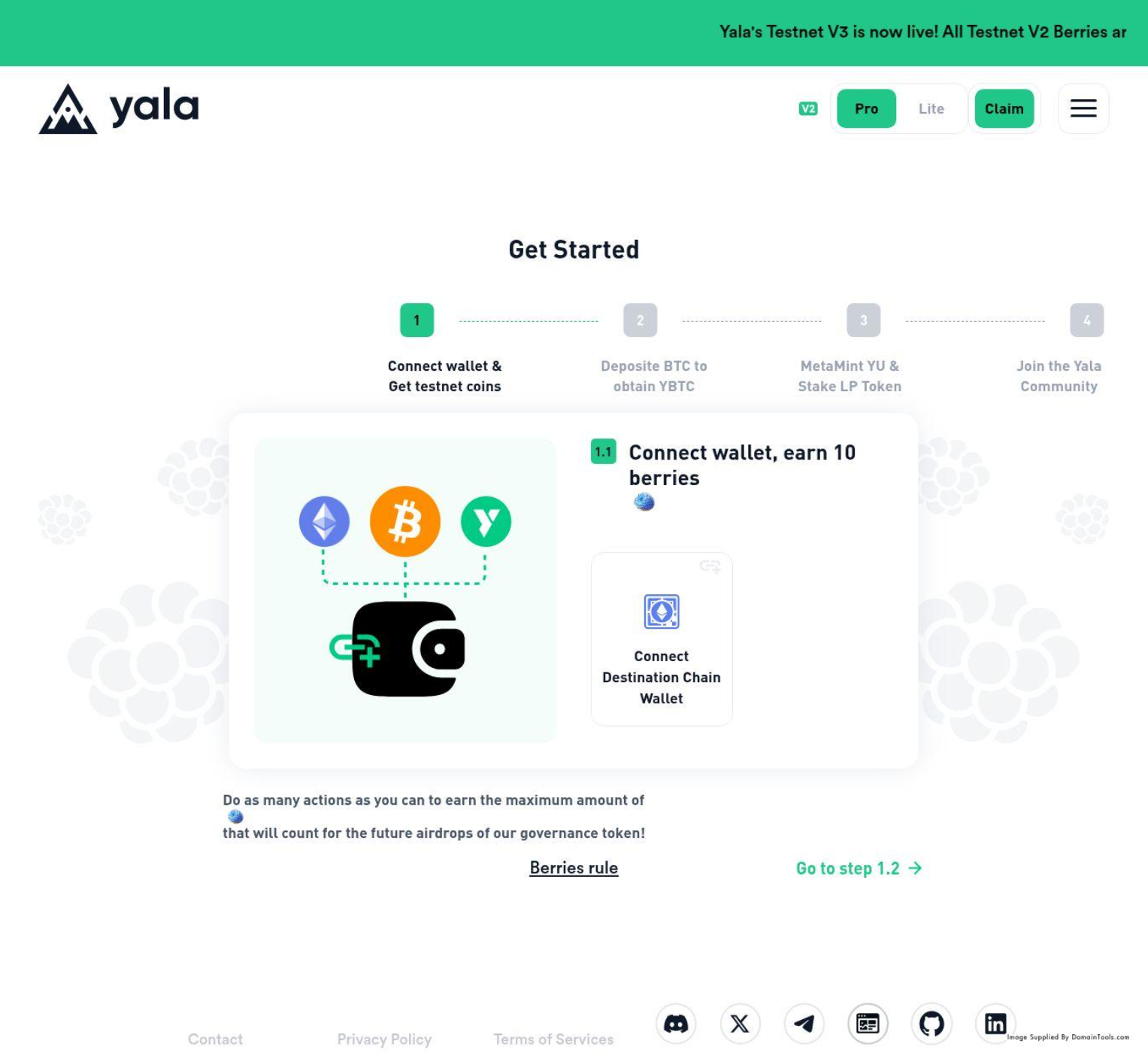Screen dimensions: 1148x1053
Task: Open the Telegram paper-plane icon
Action: (x=804, y=1024)
